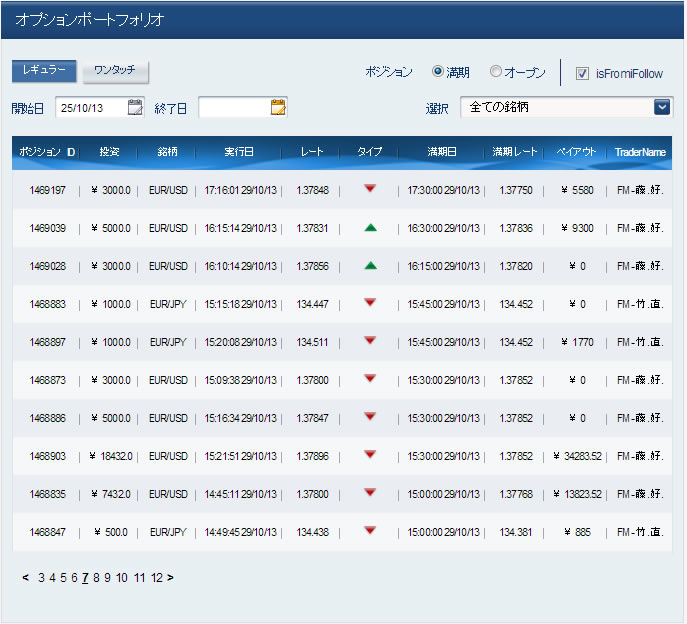Sort by 実行日 column header
Screen dimensions: 687x624
239,152
